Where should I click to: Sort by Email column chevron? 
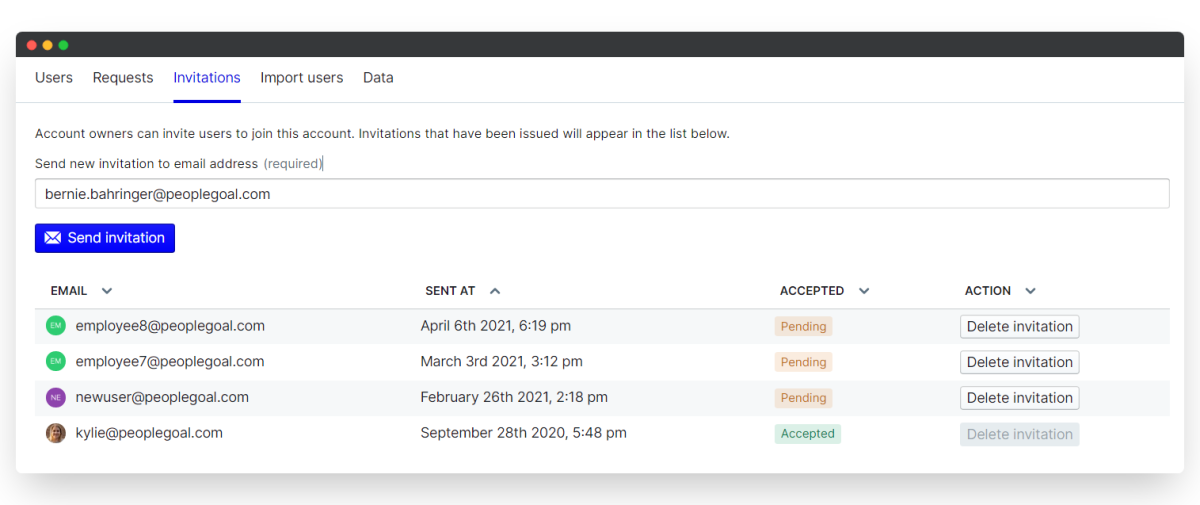point(107,291)
